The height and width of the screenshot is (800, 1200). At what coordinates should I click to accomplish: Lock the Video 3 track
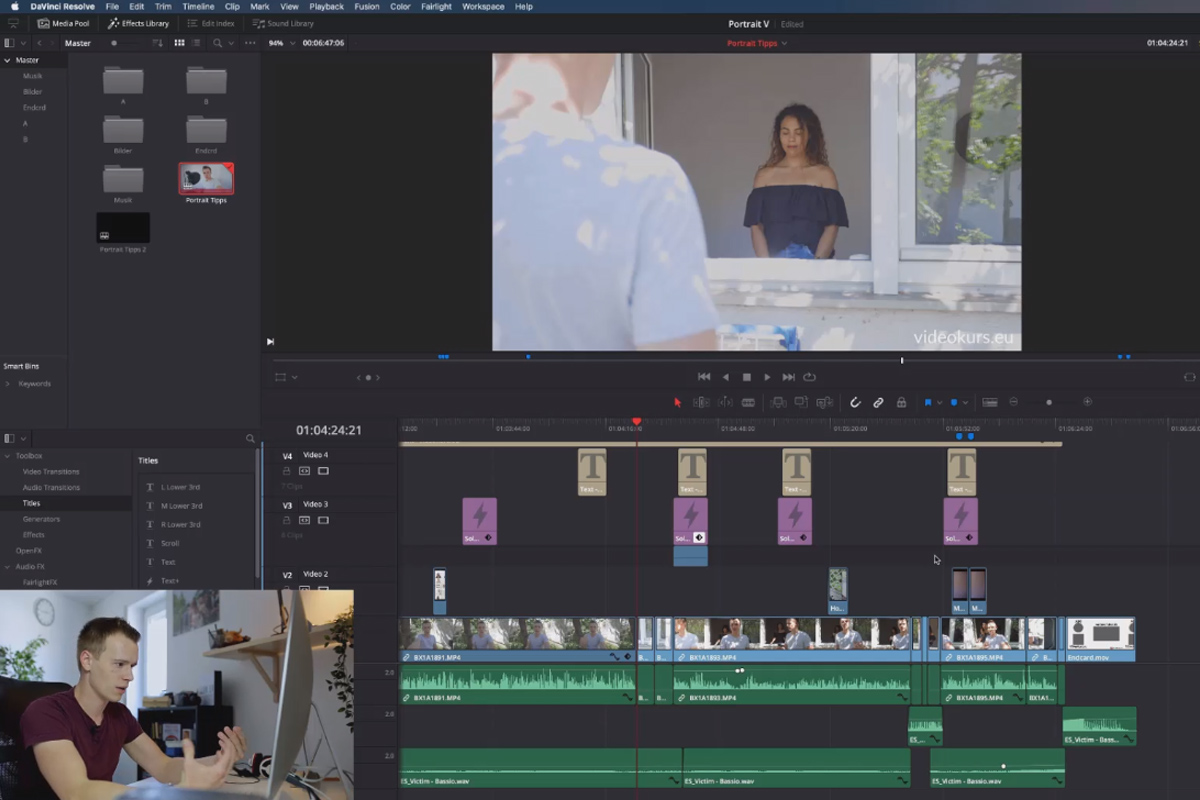[x=287, y=520]
